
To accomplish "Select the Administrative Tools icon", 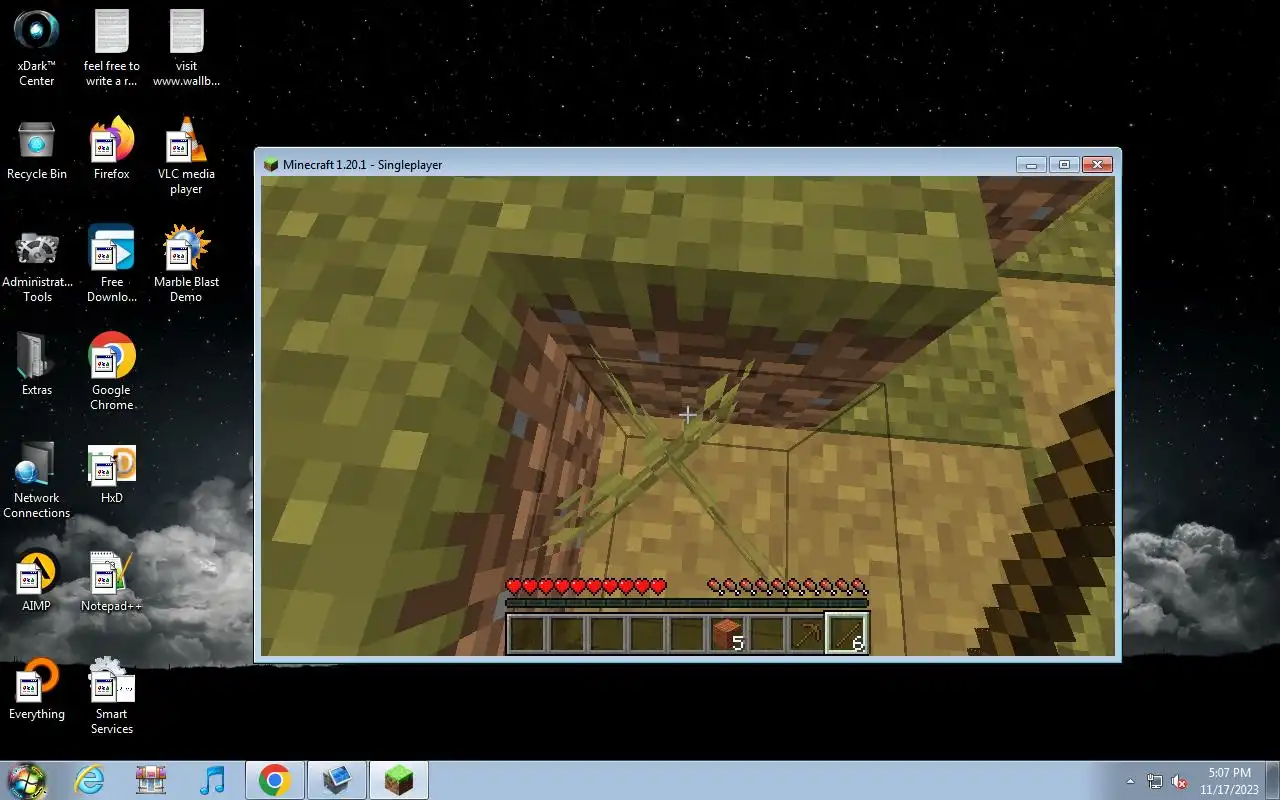I will click(37, 266).
